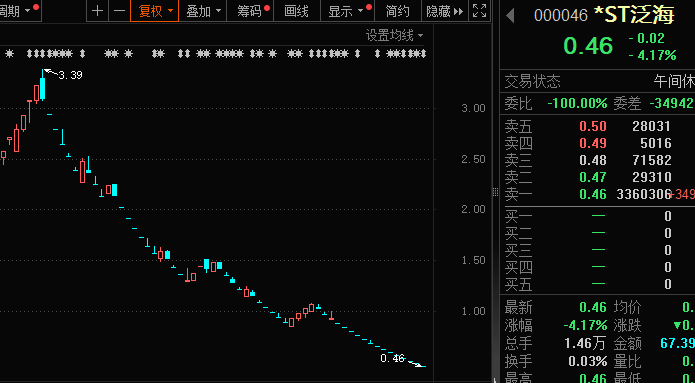Screen dimensions: 695x383
Task: Open the 叠加 overlay dropdown
Action: click(203, 11)
